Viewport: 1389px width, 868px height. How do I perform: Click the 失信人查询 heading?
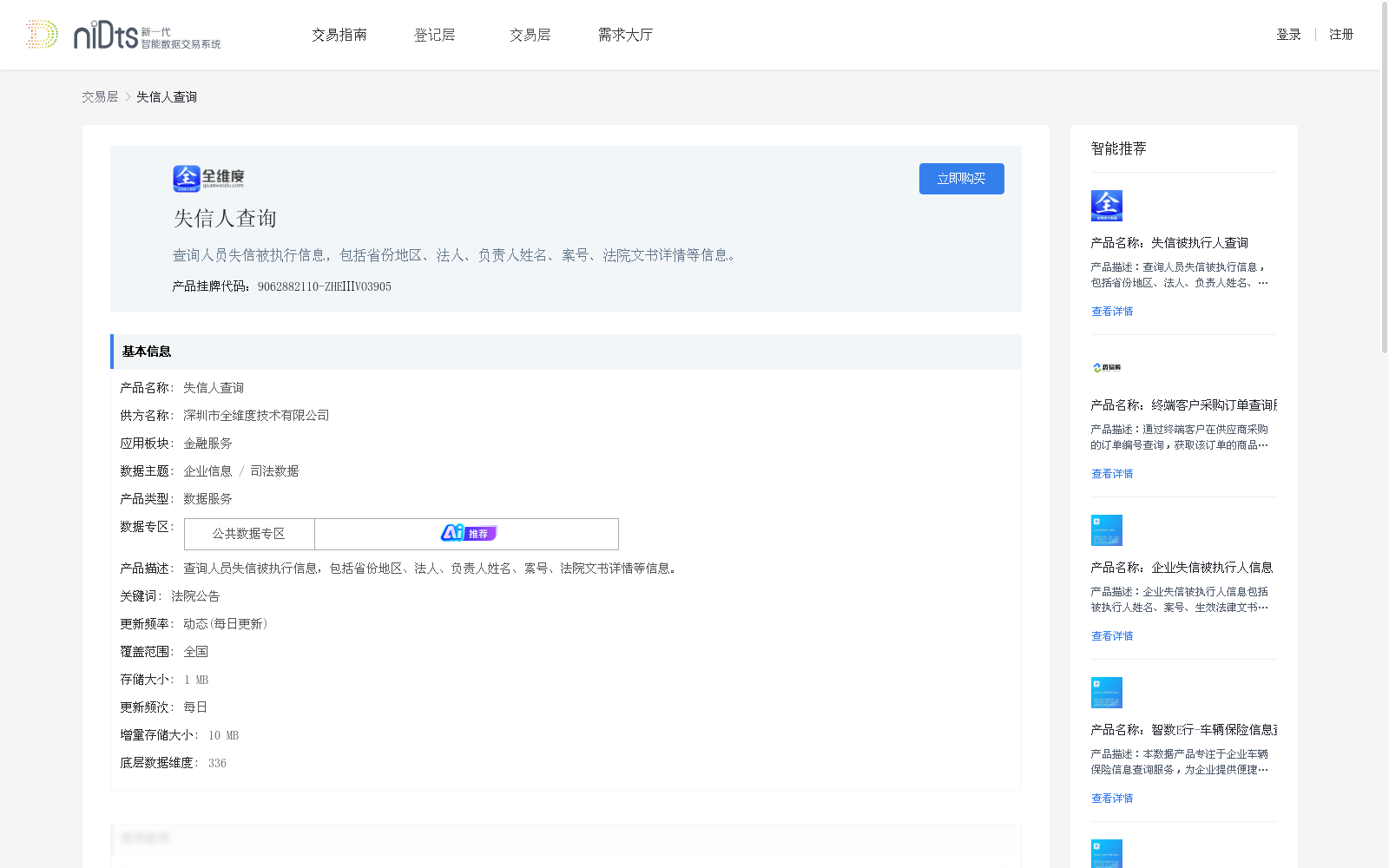pos(225,219)
